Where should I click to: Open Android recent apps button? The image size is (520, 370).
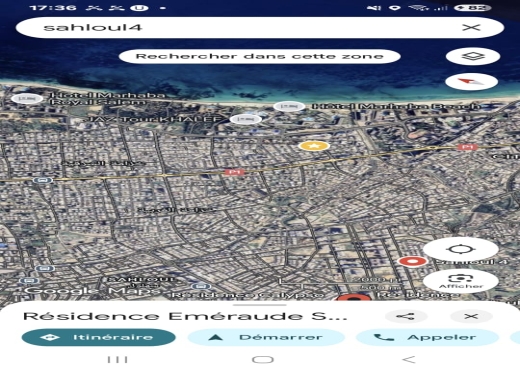tap(117, 359)
